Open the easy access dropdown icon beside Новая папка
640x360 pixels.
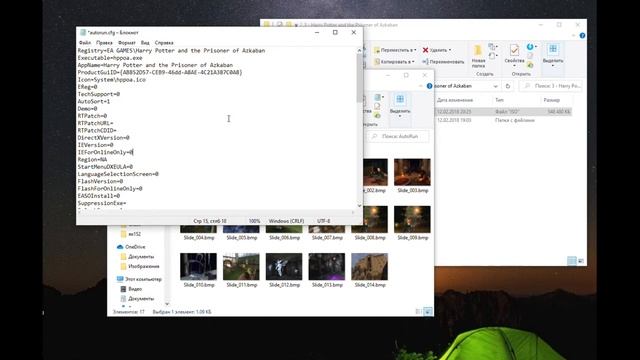tap(492, 56)
